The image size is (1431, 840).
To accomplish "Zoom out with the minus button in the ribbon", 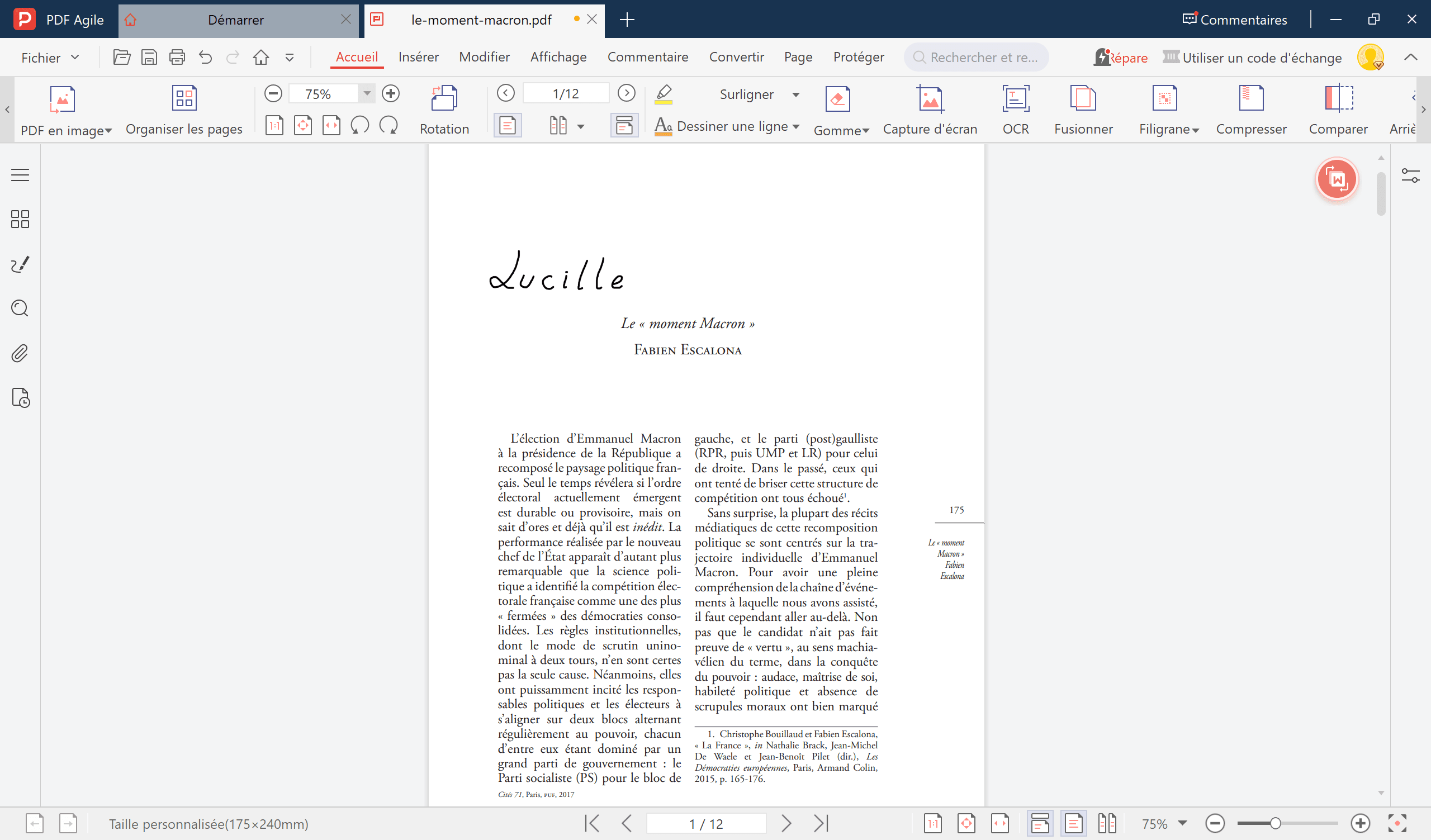I will 273,94.
